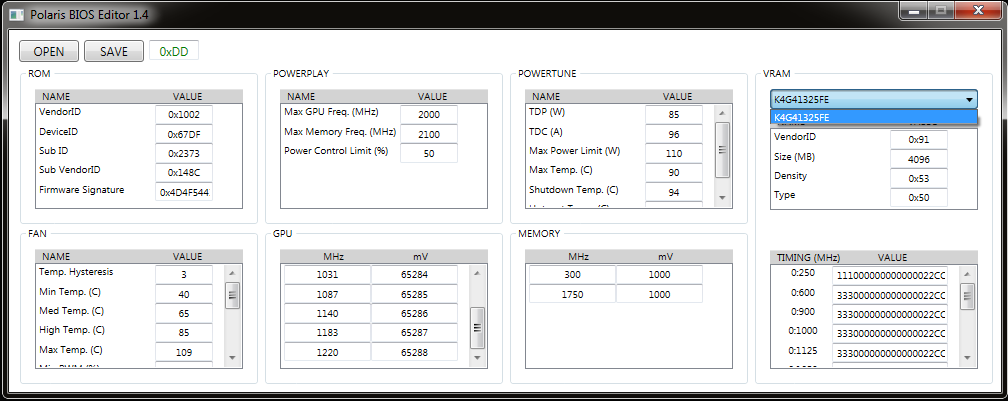1008x401 pixels.
Task: Click the TDP (W) value field
Action: [674, 114]
